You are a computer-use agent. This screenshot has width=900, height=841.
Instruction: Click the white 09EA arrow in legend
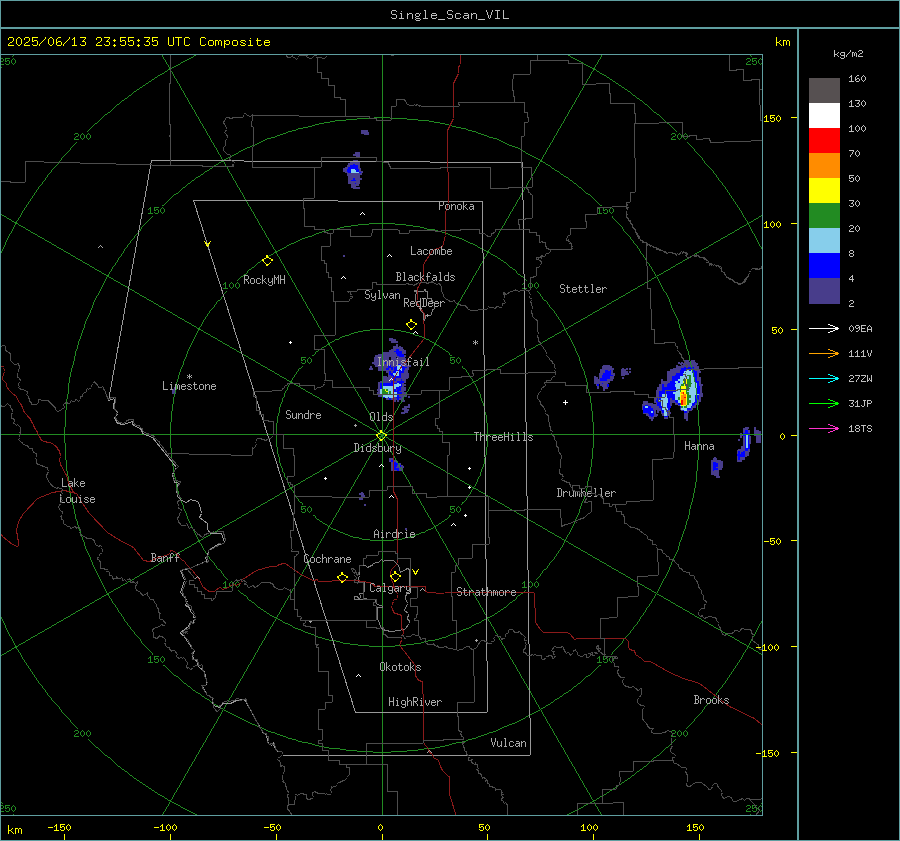824,328
